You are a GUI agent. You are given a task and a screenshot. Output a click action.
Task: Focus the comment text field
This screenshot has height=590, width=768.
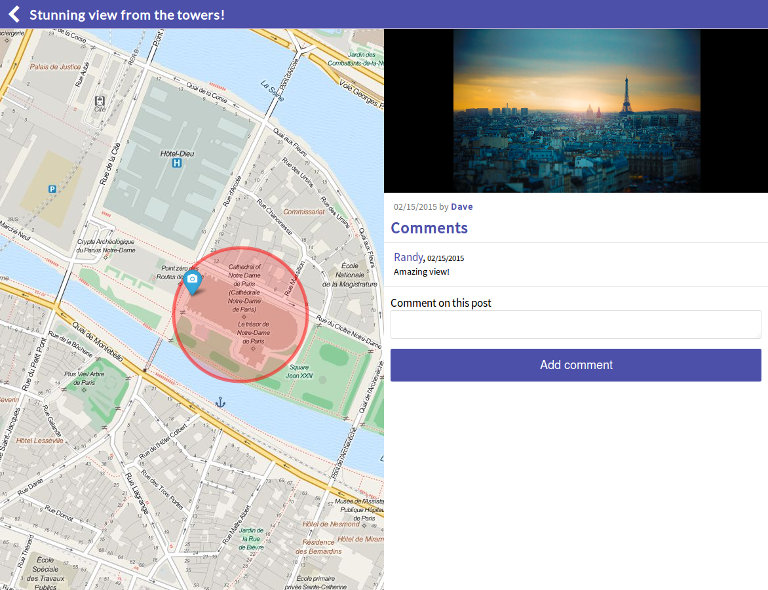click(576, 324)
